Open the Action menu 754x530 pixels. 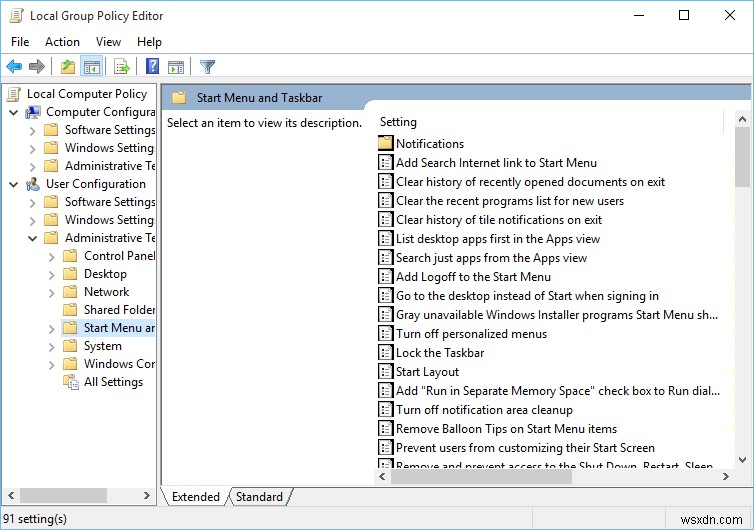[63, 42]
